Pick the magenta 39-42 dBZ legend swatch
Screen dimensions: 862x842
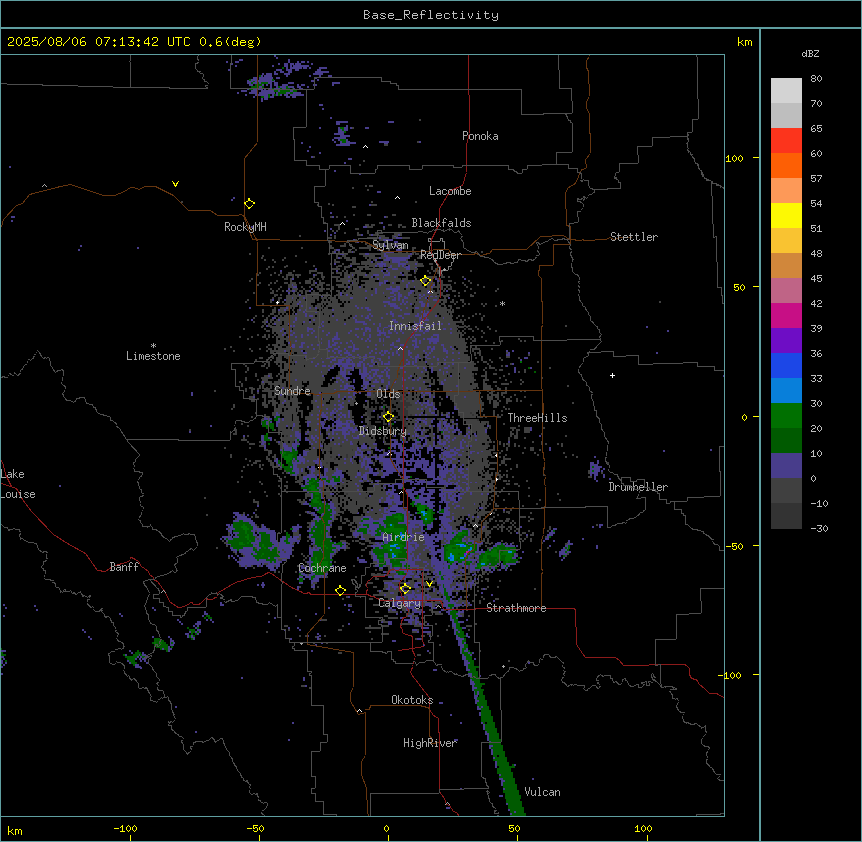tap(786, 315)
